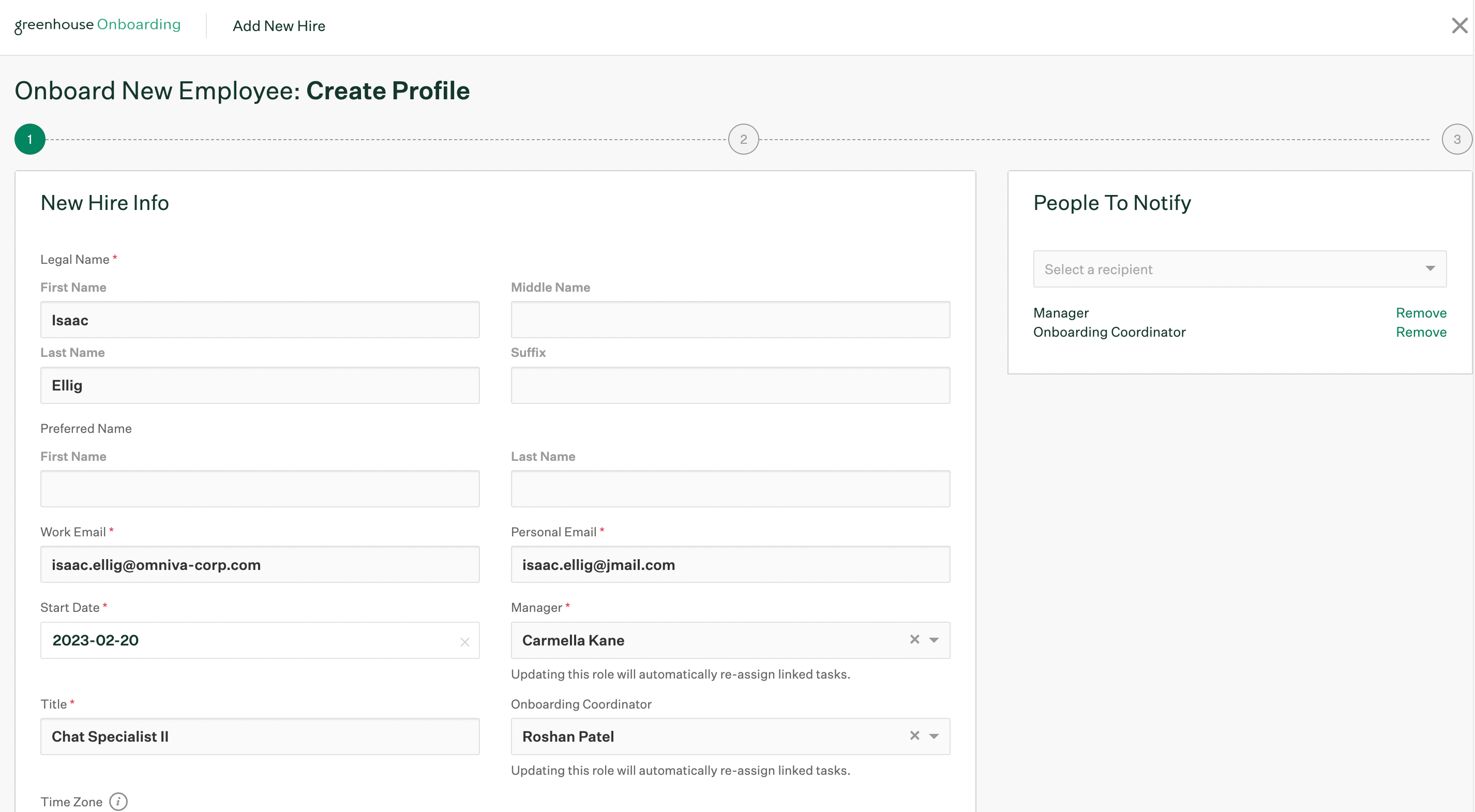
Task: Click the Middle Name input field
Action: click(x=731, y=320)
